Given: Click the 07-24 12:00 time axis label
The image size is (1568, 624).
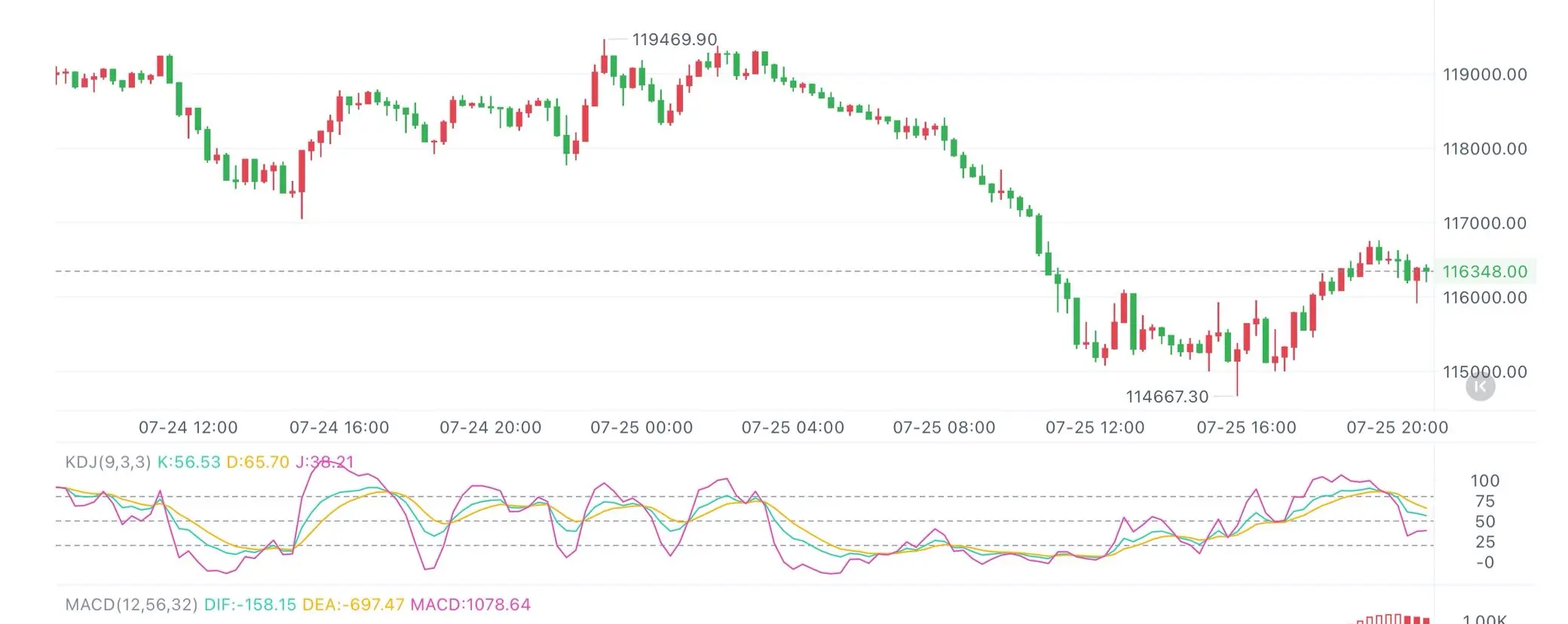Looking at the screenshot, I should (188, 427).
